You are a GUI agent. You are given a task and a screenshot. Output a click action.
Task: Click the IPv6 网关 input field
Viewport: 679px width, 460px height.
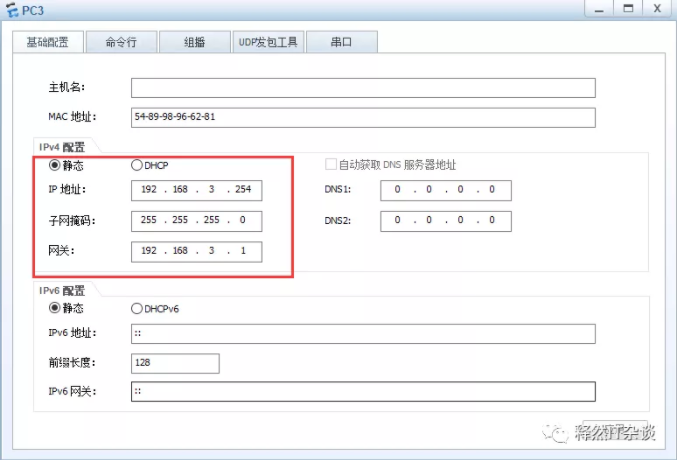(363, 392)
